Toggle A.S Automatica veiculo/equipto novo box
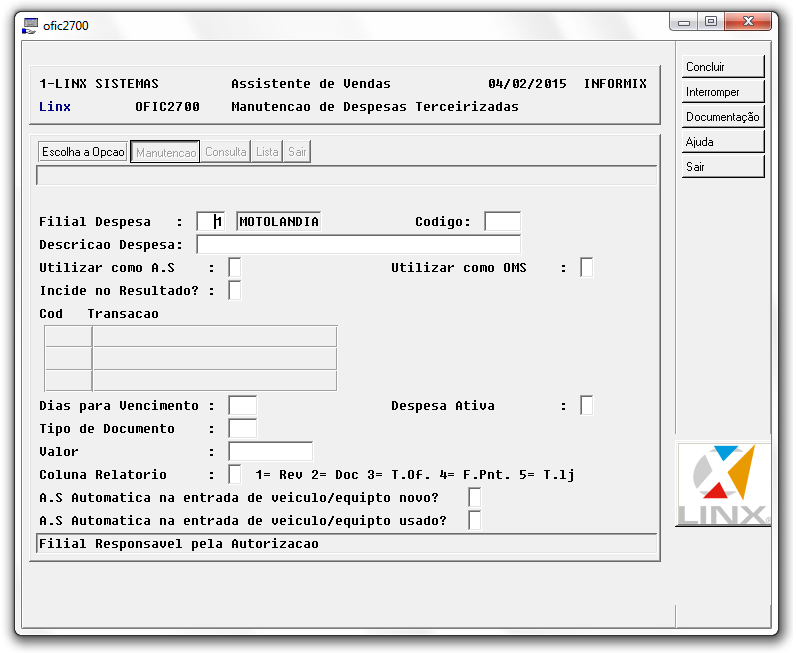This screenshot has height=653, width=796. 475,498
